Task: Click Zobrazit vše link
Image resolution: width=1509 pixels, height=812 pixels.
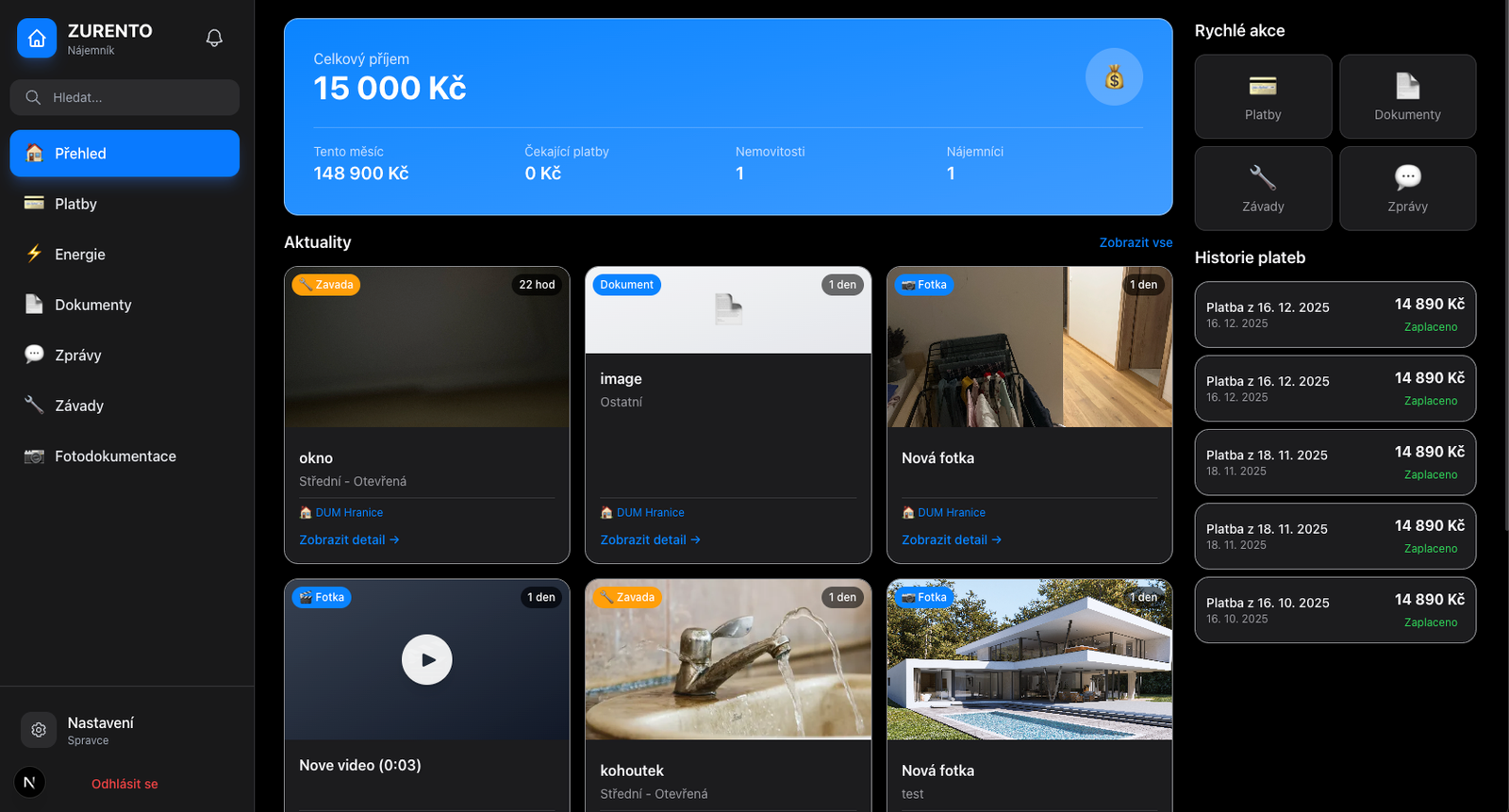Action: pyautogui.click(x=1136, y=242)
